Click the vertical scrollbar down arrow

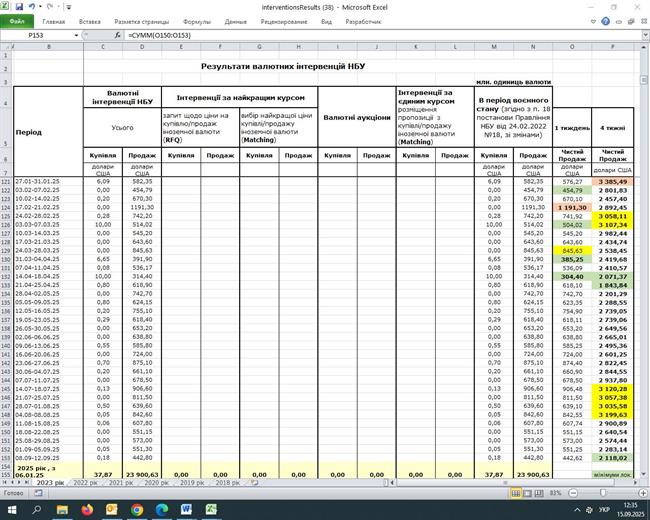tap(643, 474)
